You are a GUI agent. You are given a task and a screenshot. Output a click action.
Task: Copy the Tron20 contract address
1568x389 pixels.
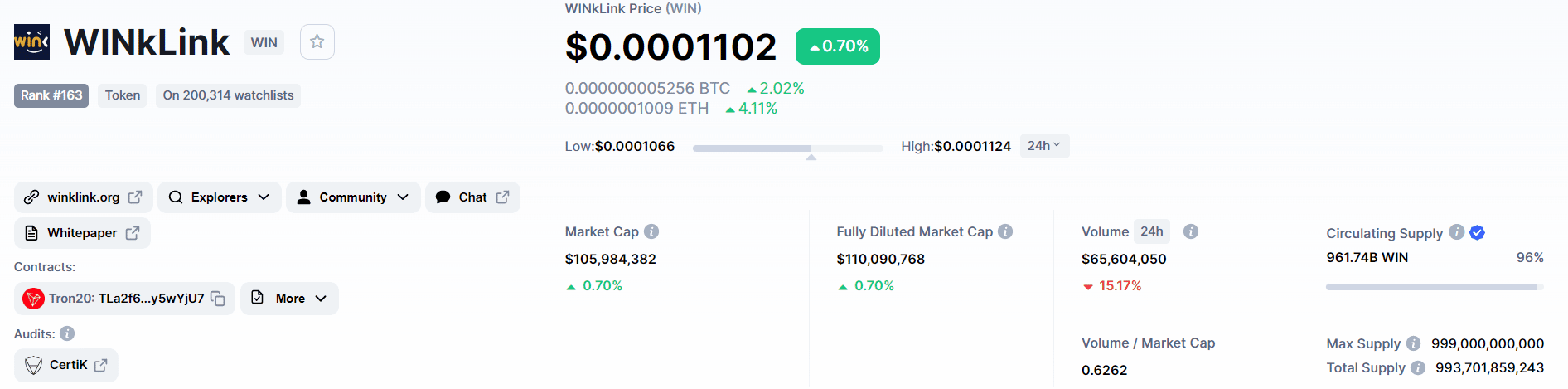click(218, 299)
